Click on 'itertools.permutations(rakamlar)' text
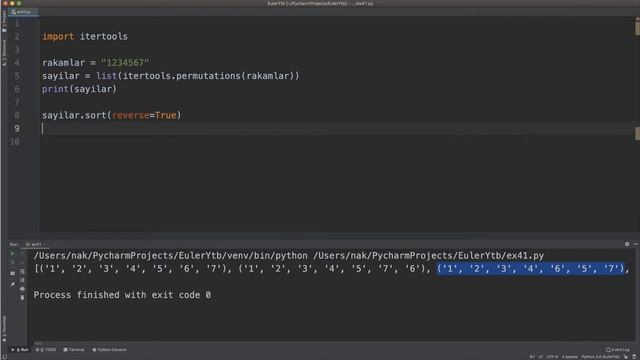Screen dimensions: 640x360 tap(208, 76)
